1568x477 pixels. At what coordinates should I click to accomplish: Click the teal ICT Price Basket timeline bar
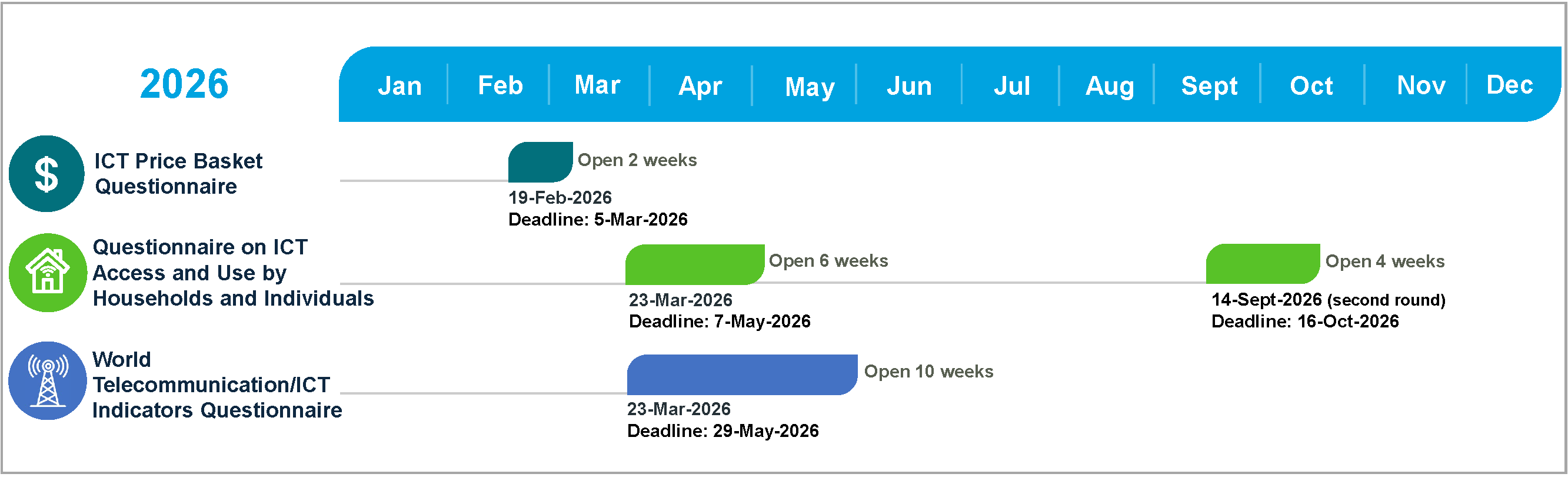click(540, 163)
